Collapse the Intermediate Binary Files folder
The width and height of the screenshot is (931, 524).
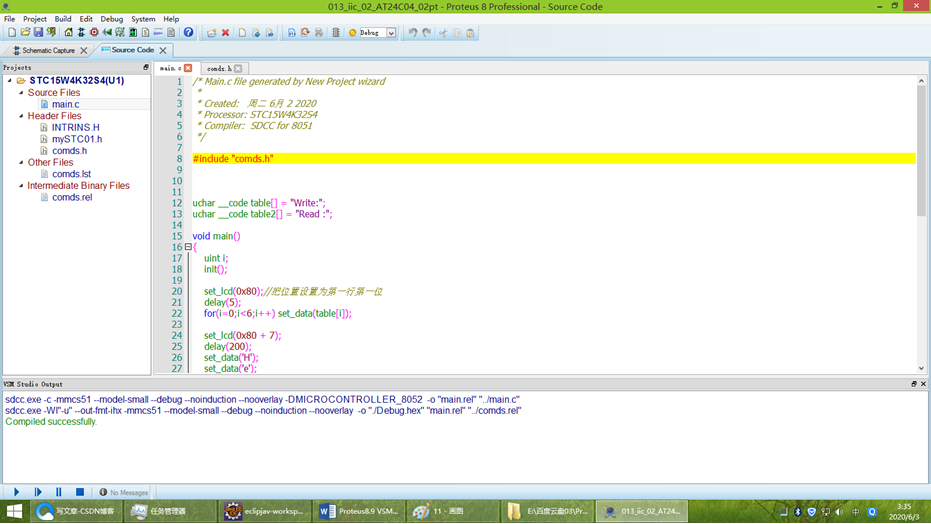pos(21,185)
